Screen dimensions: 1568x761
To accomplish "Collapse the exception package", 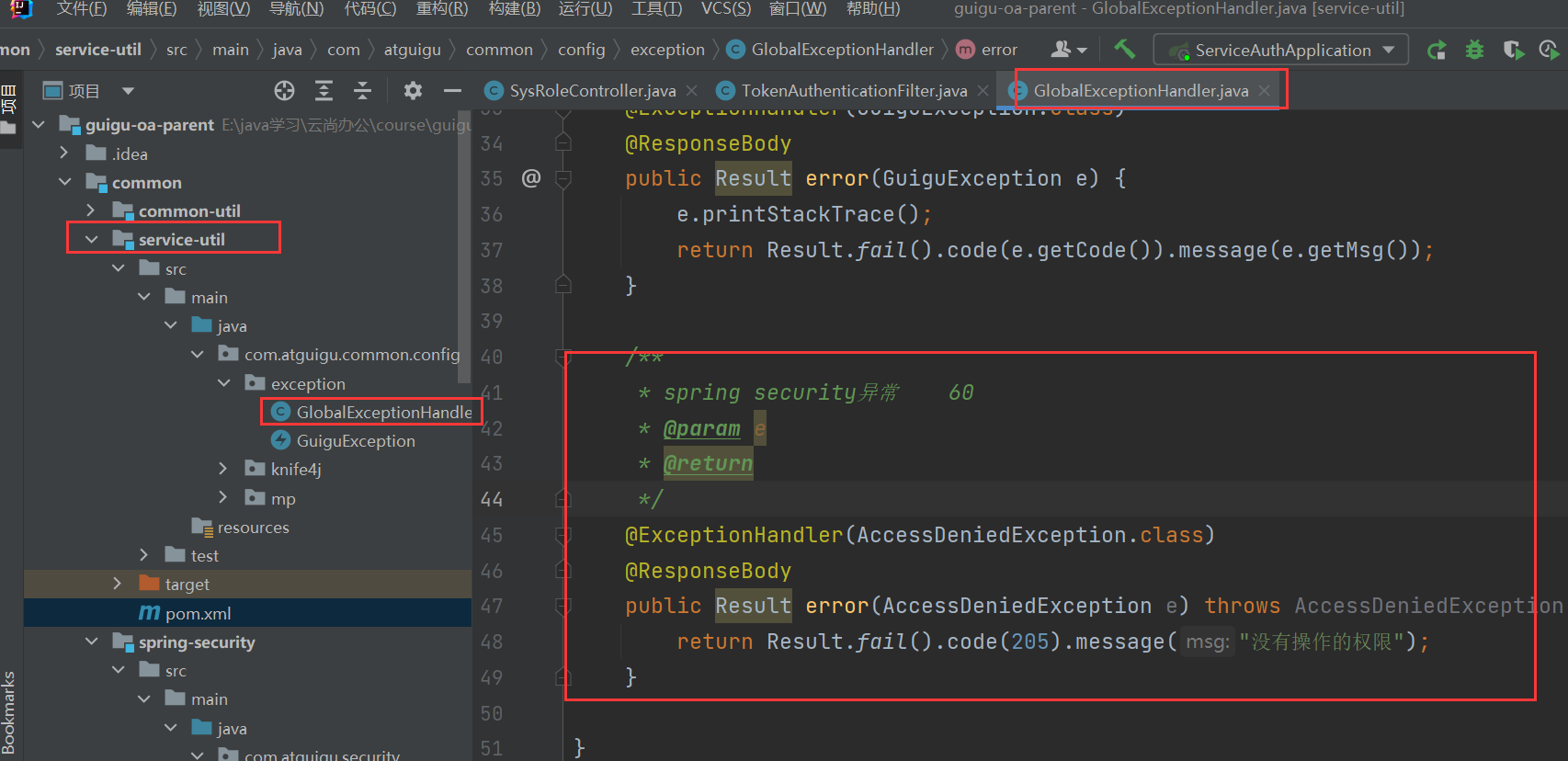I will pyautogui.click(x=223, y=383).
